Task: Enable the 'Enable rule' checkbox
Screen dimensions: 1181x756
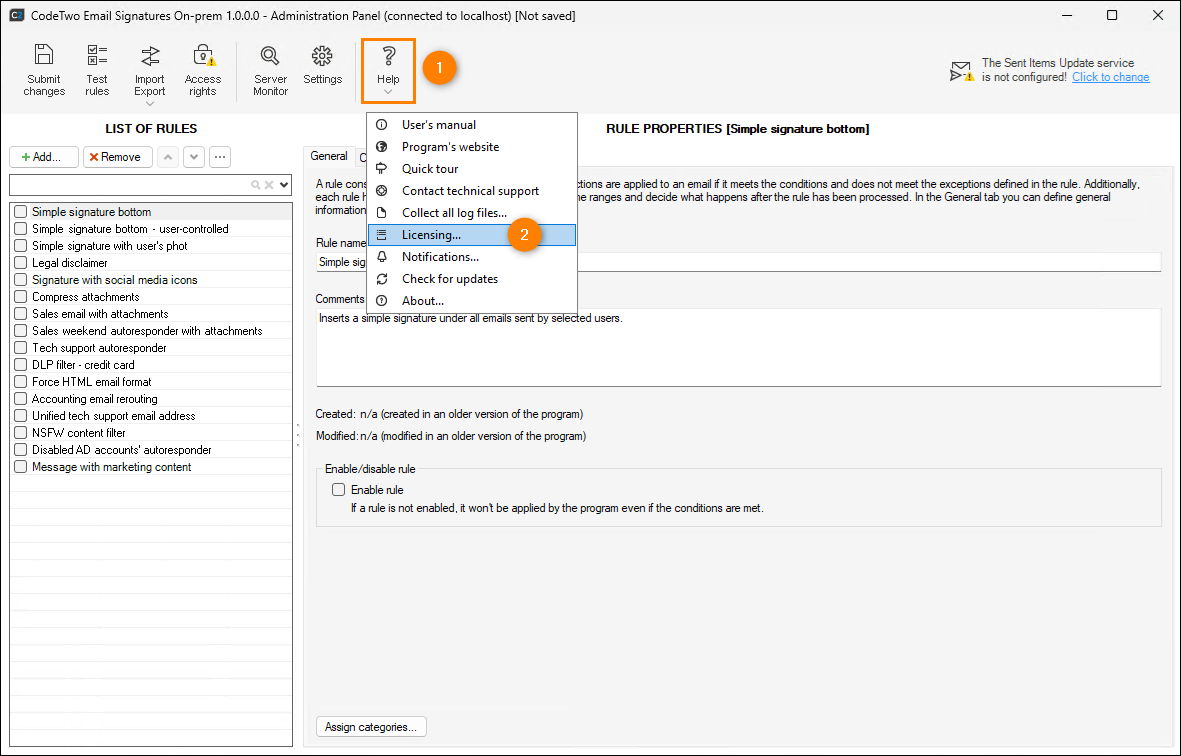Action: 338,489
